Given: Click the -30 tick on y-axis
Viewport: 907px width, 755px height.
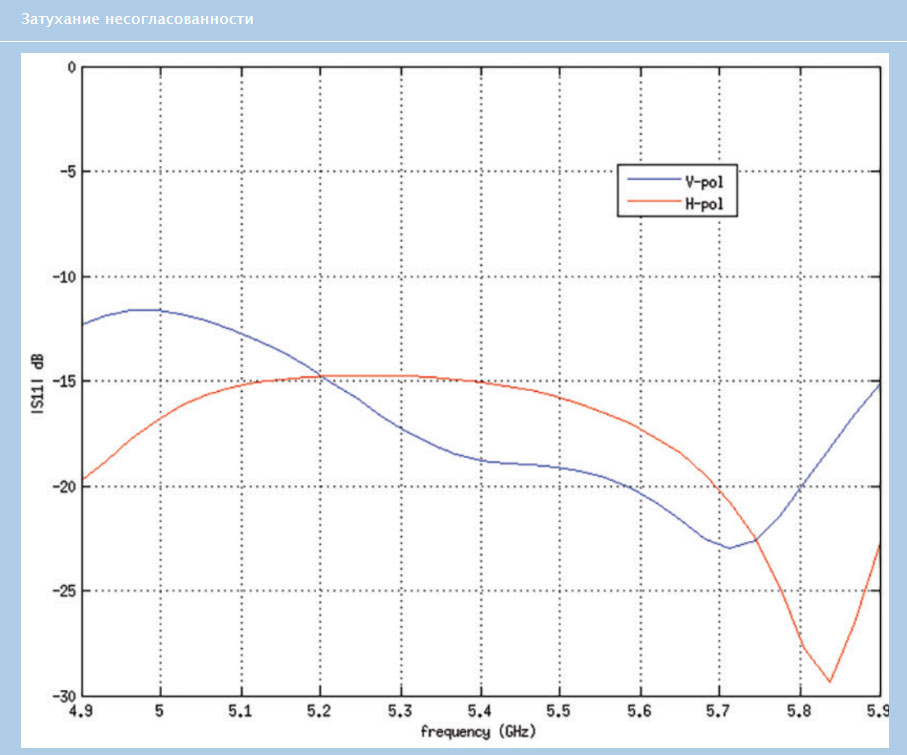Looking at the screenshot, I should (x=64, y=695).
